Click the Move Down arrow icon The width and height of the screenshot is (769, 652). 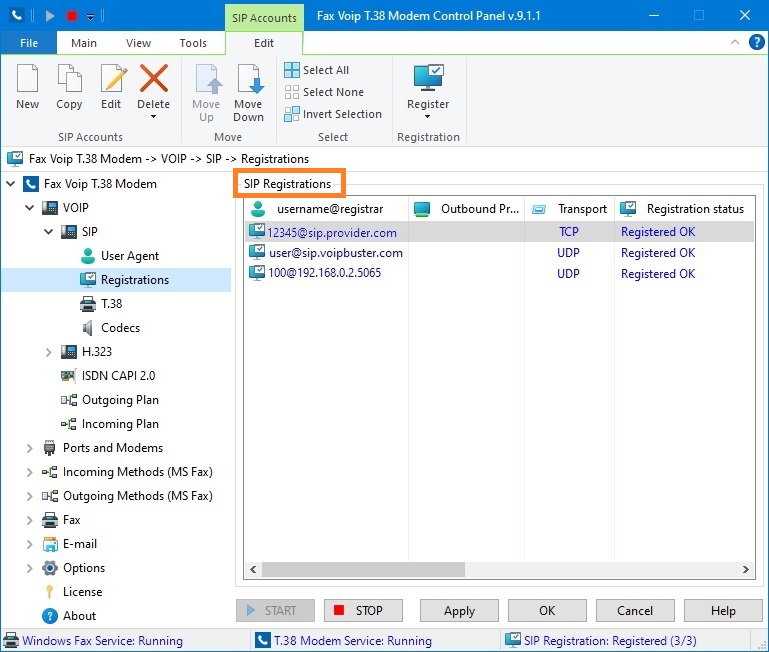(x=250, y=78)
